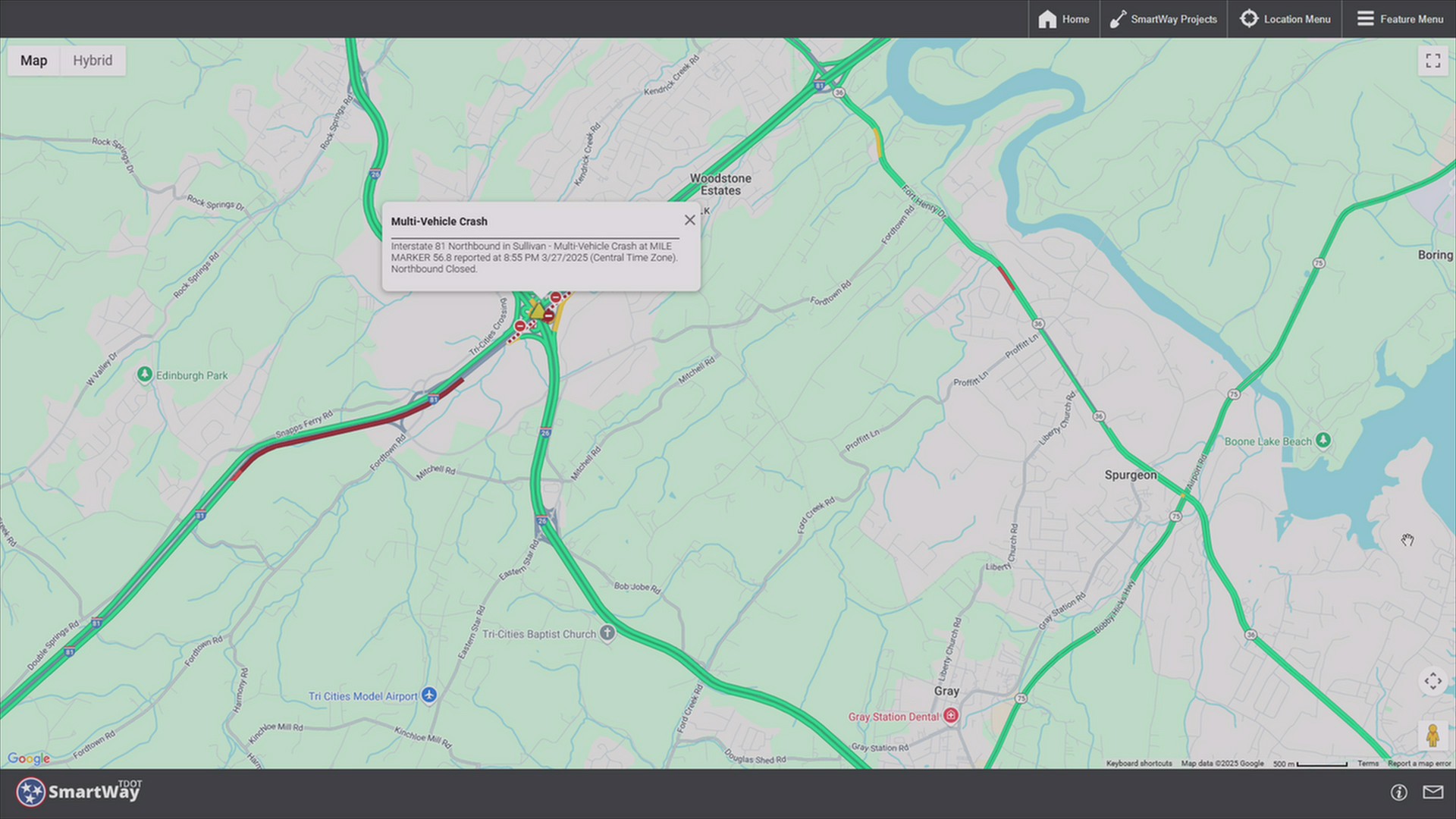Close the Multi-Vehicle Crash popup
The width and height of the screenshot is (1456, 819).
(x=689, y=220)
